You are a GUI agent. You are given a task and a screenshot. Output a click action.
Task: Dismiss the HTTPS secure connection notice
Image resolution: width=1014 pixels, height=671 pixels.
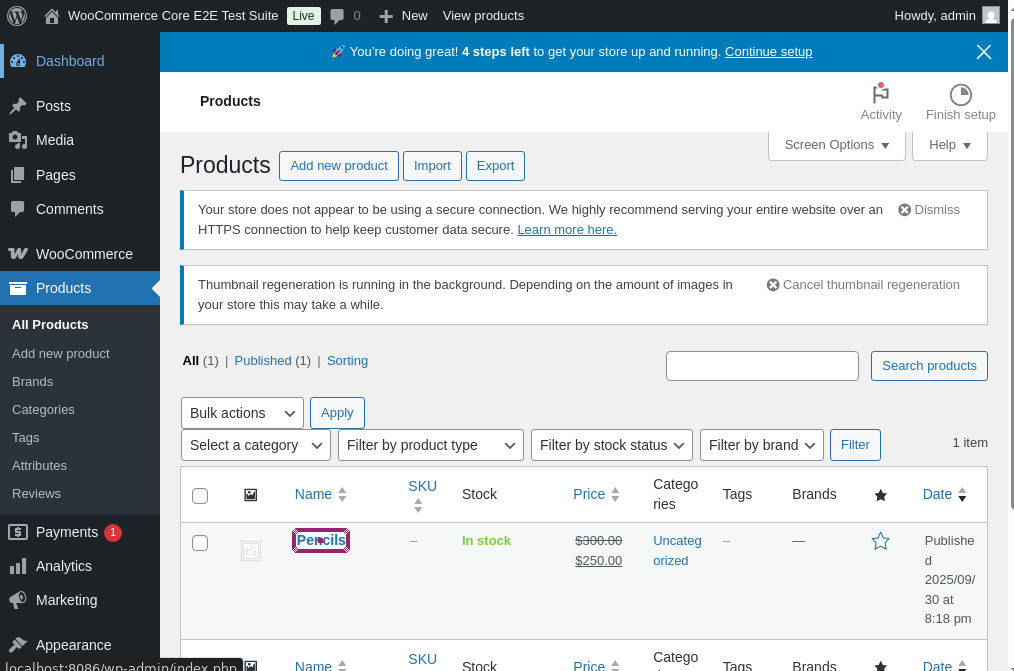(929, 209)
